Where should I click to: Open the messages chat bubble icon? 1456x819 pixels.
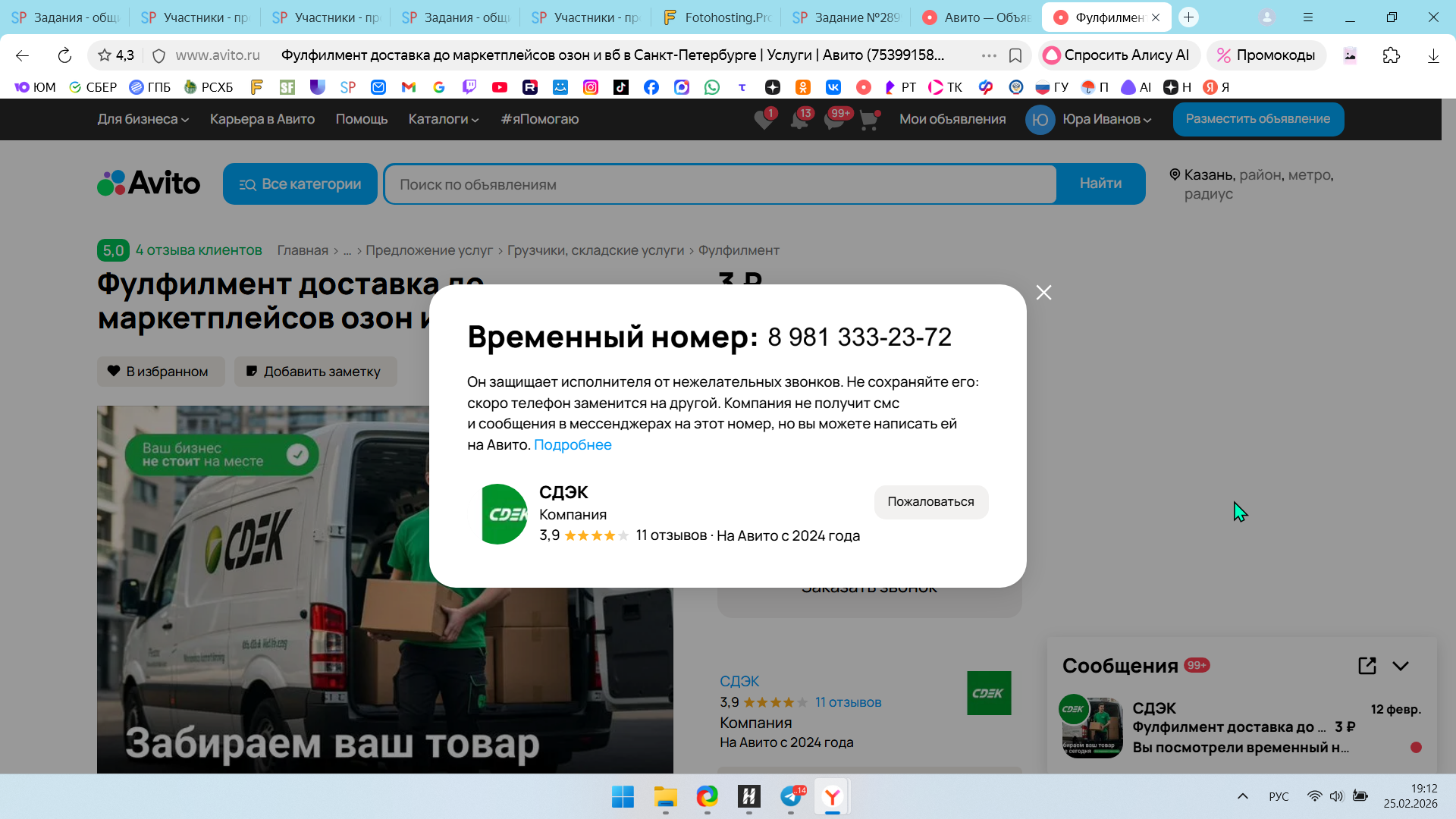click(834, 120)
